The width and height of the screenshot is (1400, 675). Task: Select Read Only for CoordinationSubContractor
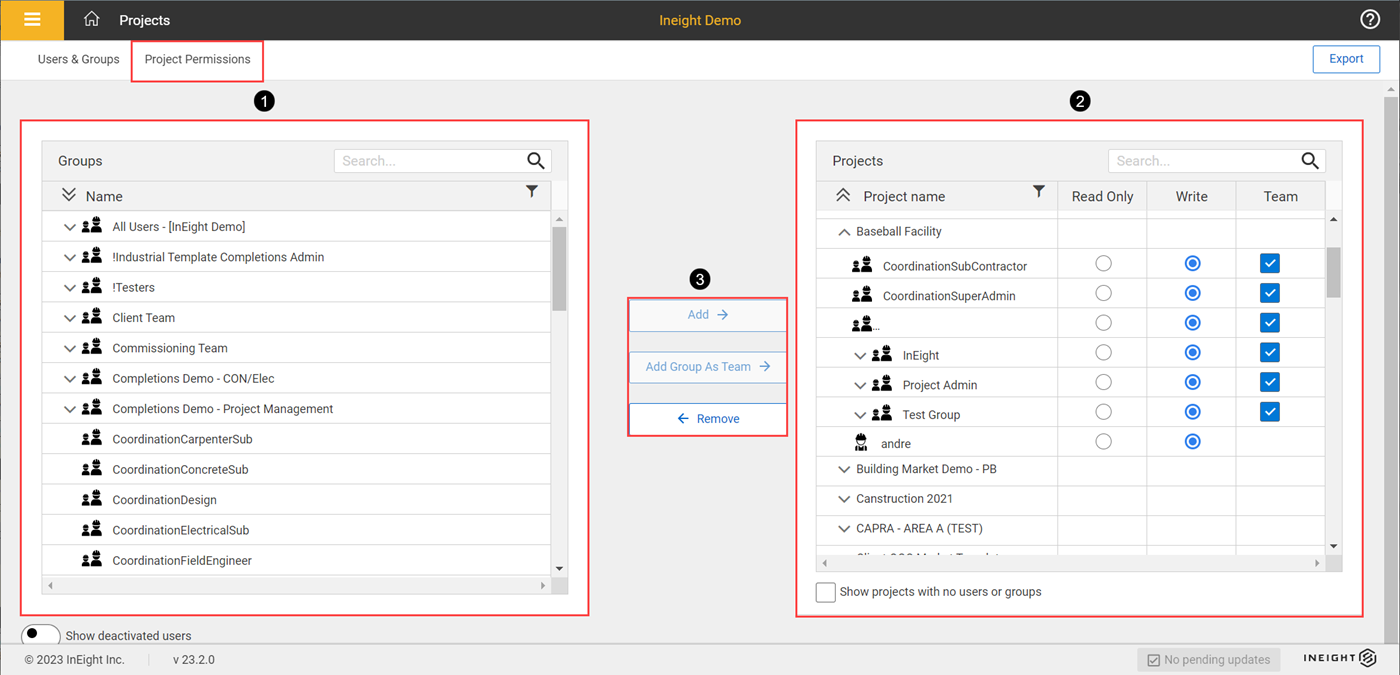1103,264
